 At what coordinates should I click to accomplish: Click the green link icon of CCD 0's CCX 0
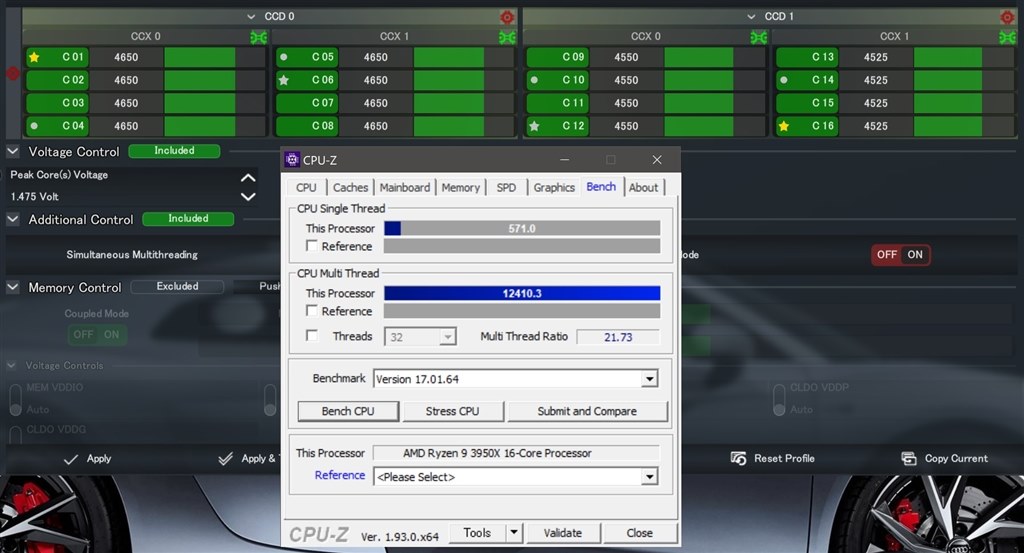pos(259,37)
